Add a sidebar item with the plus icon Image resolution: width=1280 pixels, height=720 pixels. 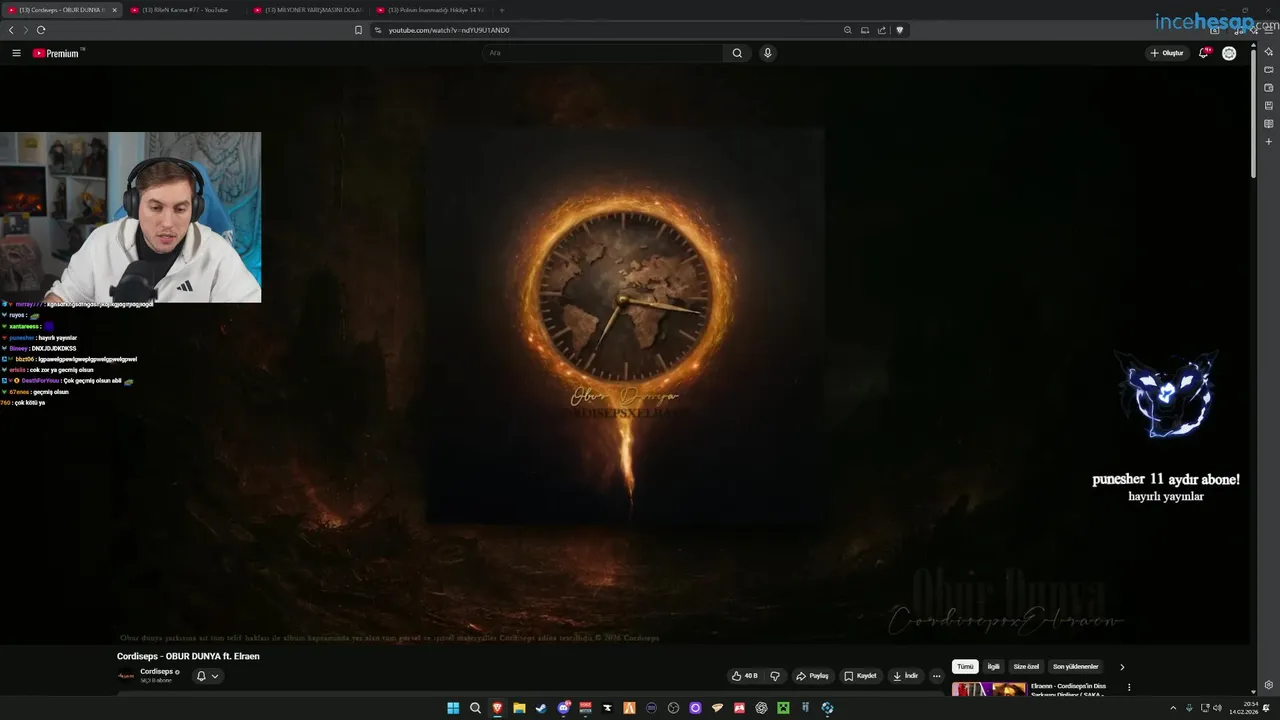(1268, 141)
